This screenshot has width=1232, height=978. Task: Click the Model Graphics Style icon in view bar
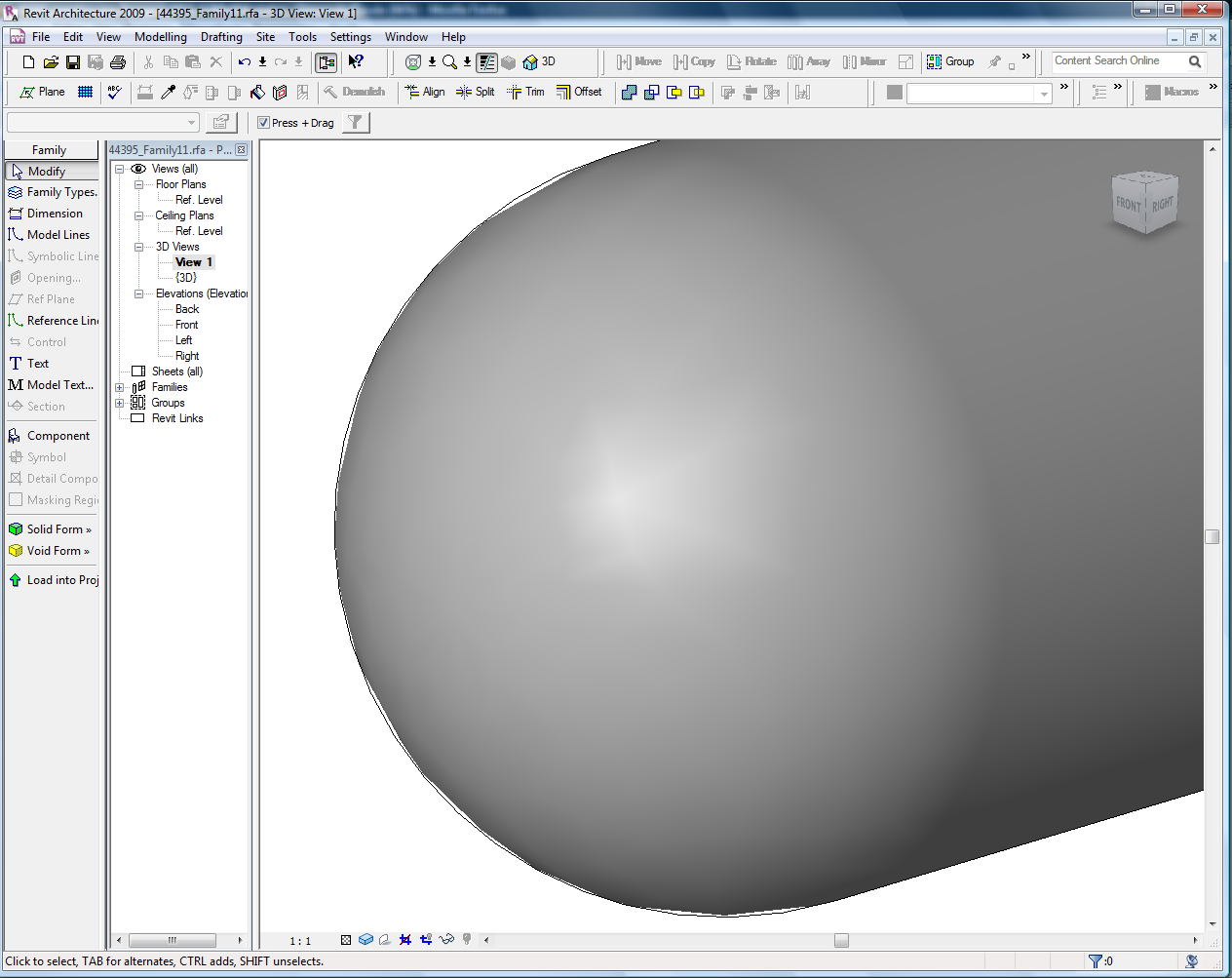(x=366, y=940)
